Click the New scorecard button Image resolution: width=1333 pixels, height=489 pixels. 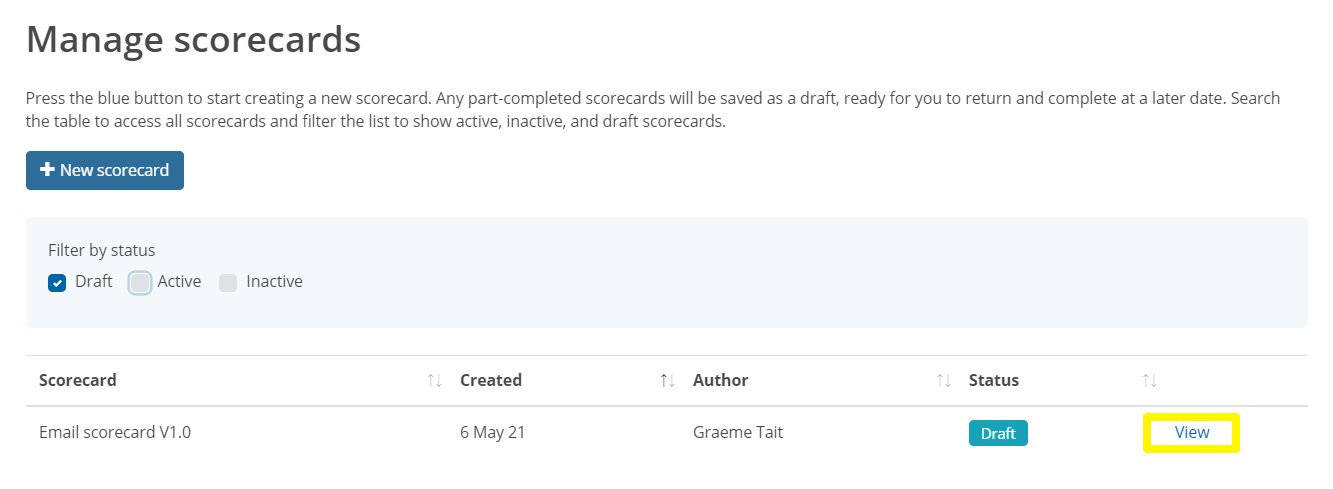point(105,170)
